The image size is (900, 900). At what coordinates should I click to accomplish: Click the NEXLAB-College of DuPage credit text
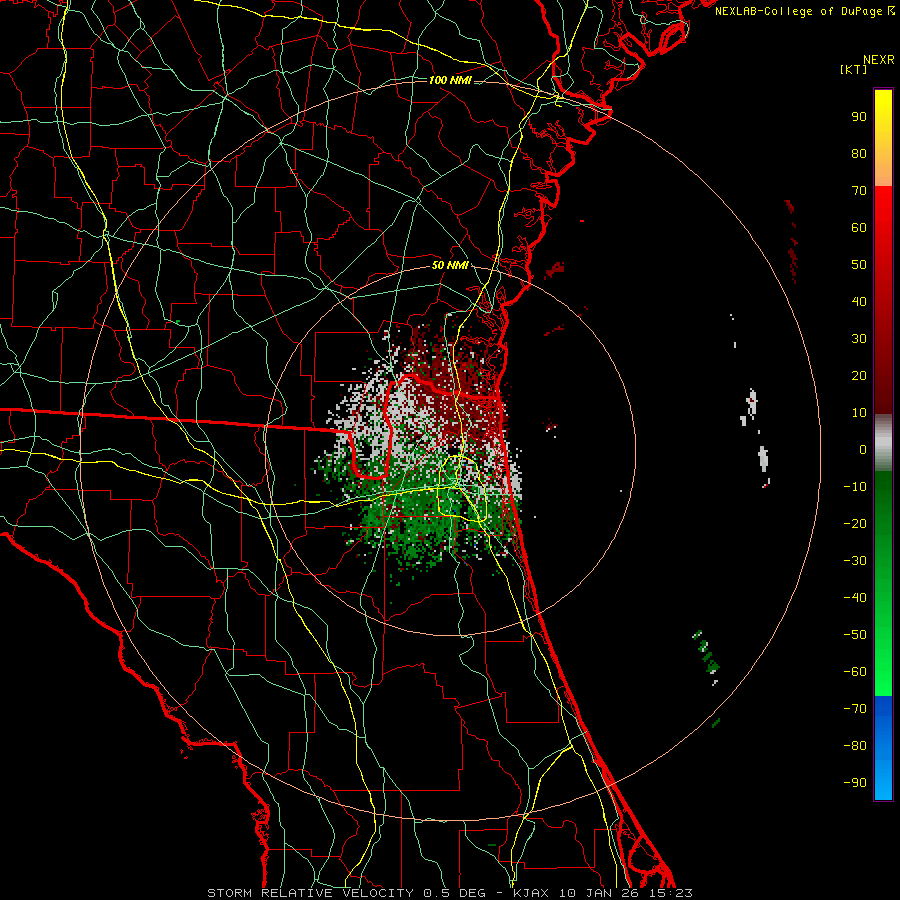click(x=804, y=11)
